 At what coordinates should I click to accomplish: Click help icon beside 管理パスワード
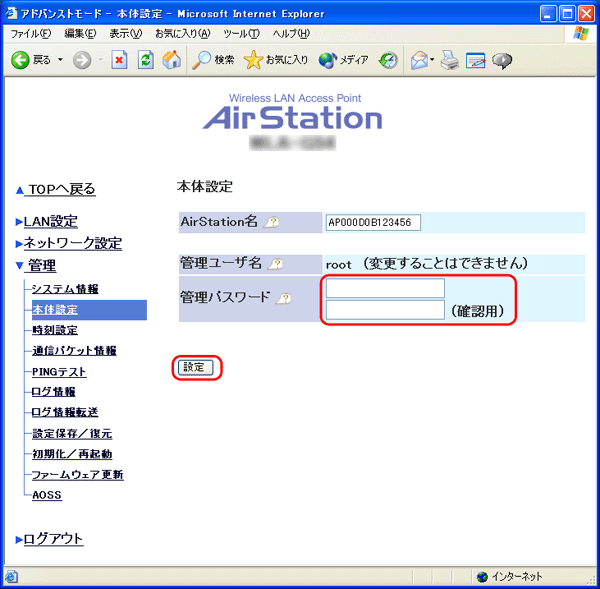coord(284,298)
